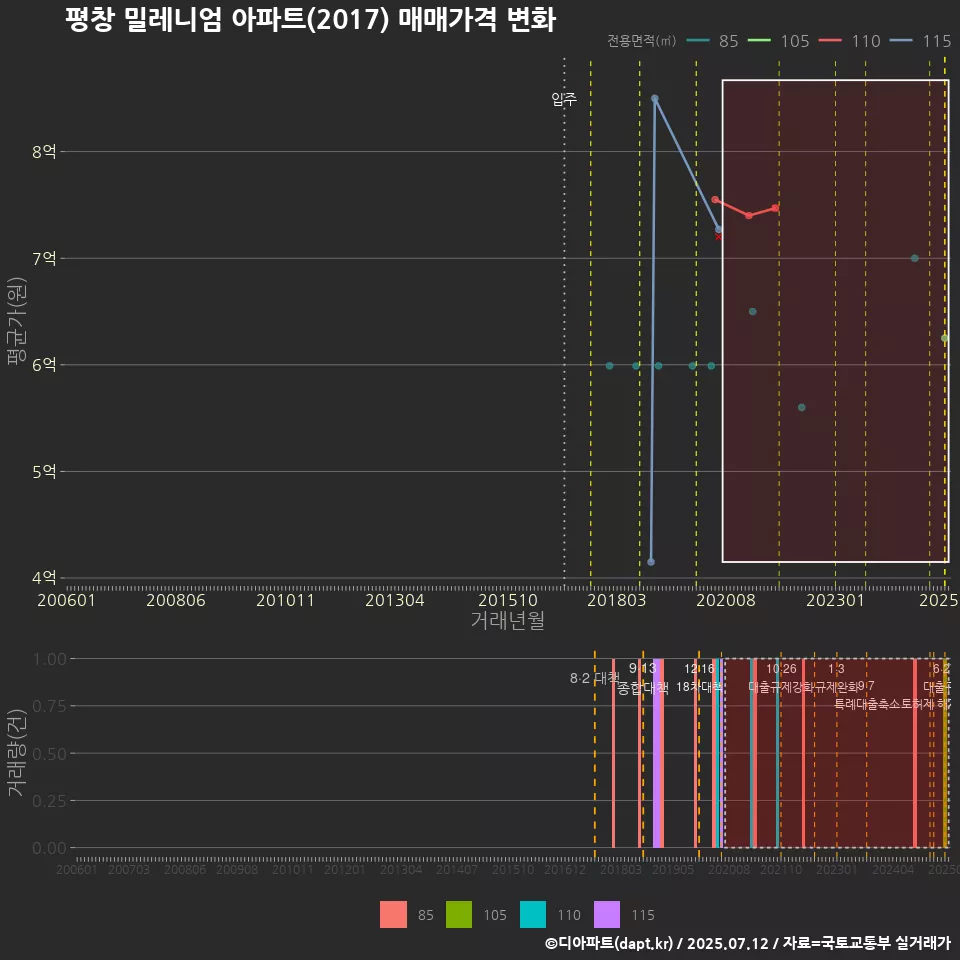Click the '6억' y-axis label
Screen dimensions: 960x960
click(44, 365)
